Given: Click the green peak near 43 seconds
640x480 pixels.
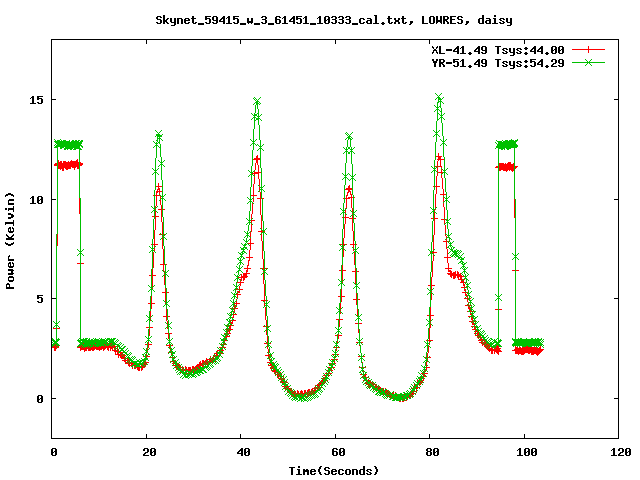Looking at the screenshot, I should point(257,101).
